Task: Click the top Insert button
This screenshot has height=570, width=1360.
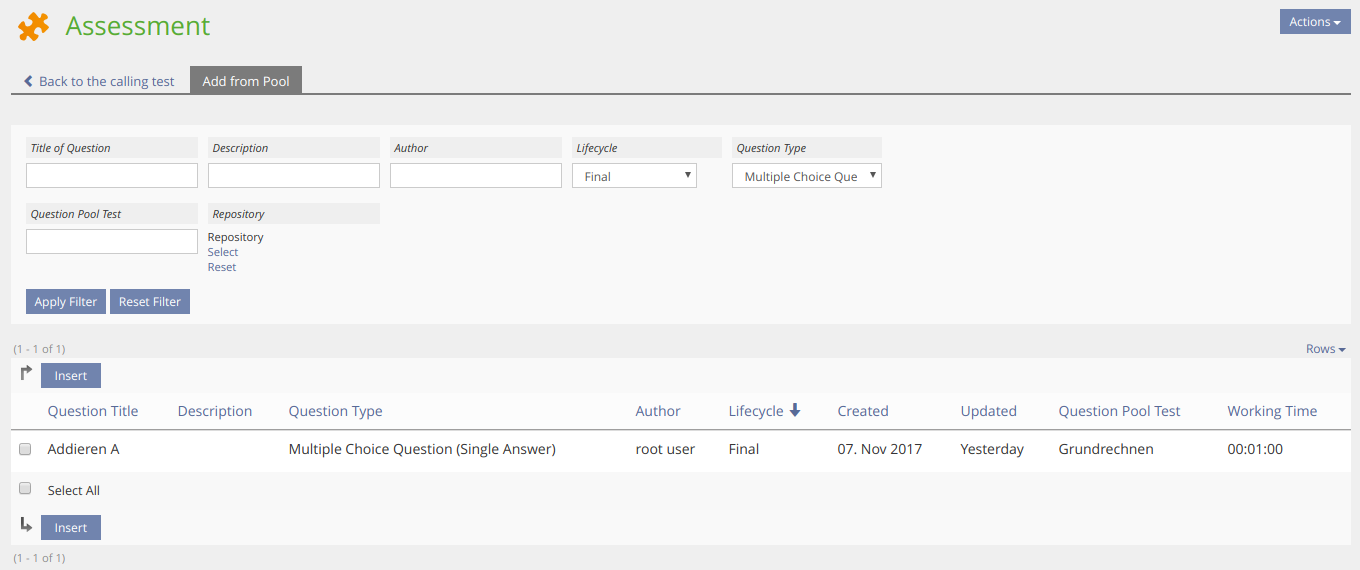Action: (71, 376)
